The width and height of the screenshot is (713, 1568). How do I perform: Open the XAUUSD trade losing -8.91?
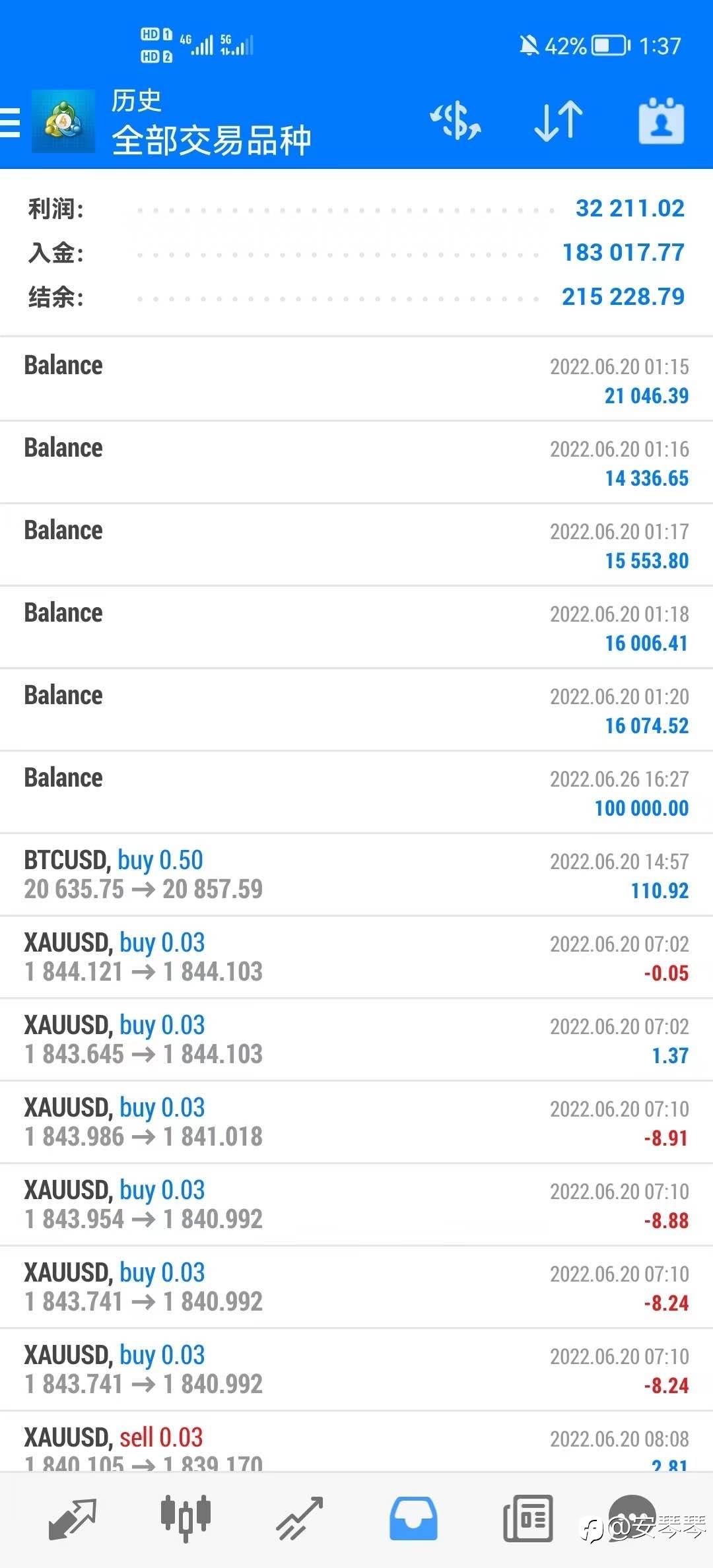(356, 1122)
